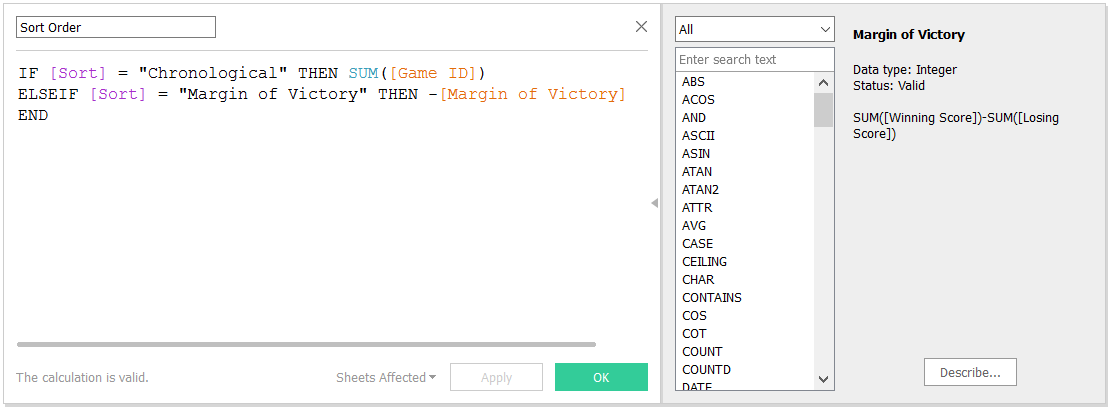The image size is (1111, 409).
Task: Click the function search text box
Action: (754, 59)
